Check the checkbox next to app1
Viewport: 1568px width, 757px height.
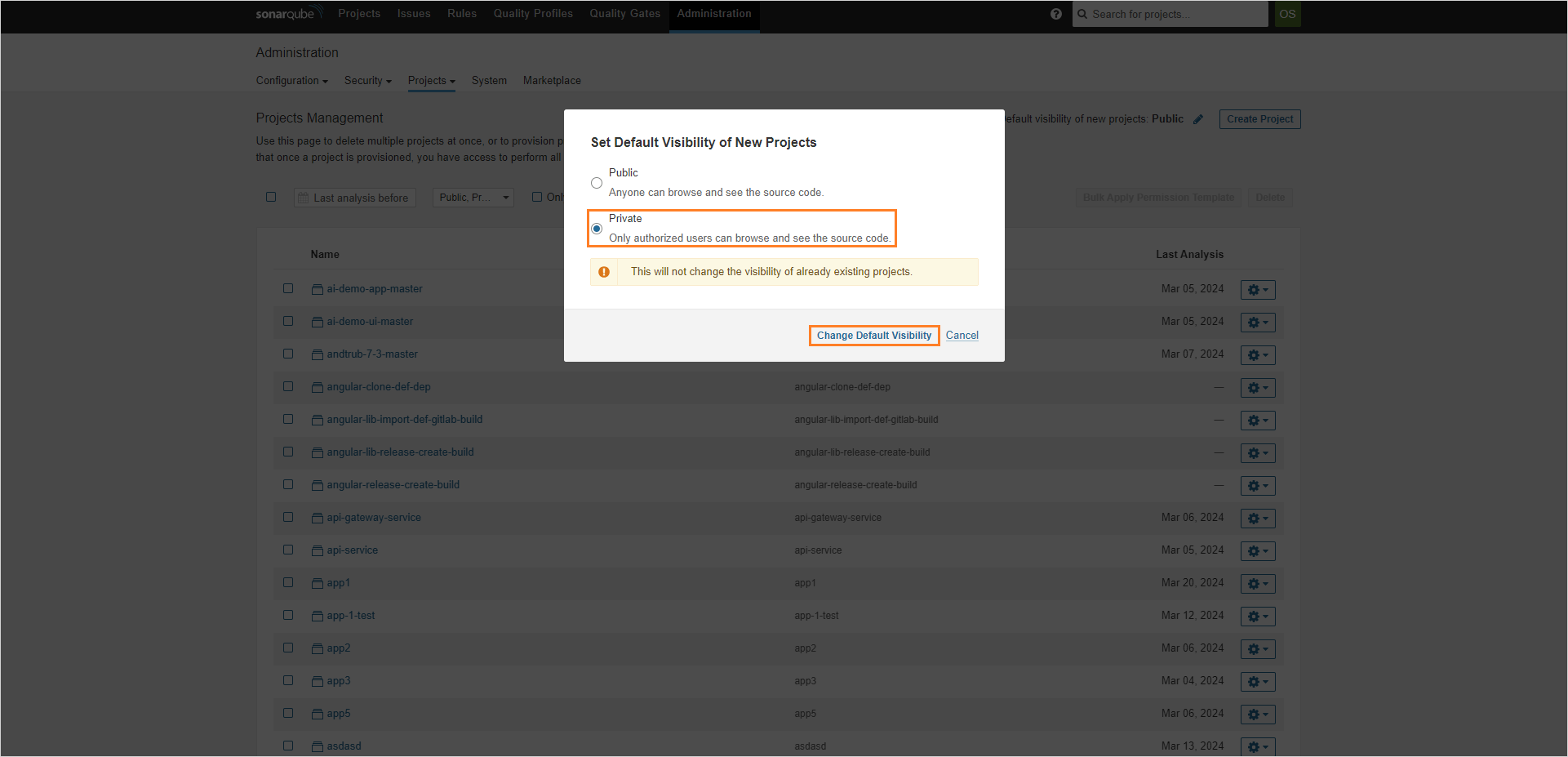287,582
